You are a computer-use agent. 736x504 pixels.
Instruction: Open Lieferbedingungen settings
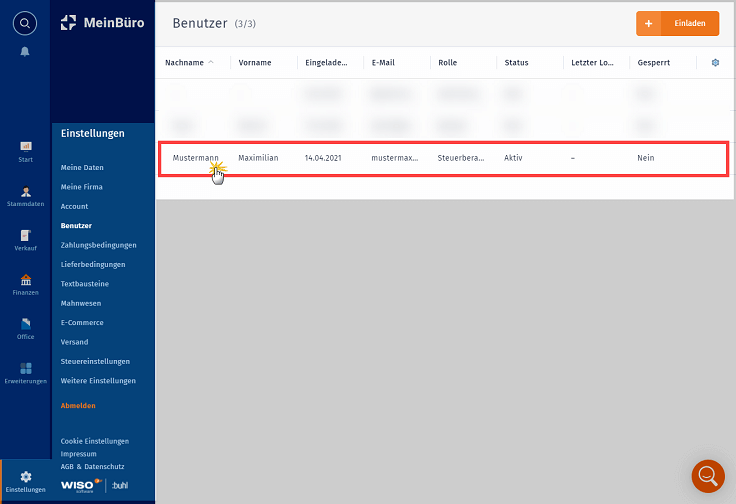(93, 265)
